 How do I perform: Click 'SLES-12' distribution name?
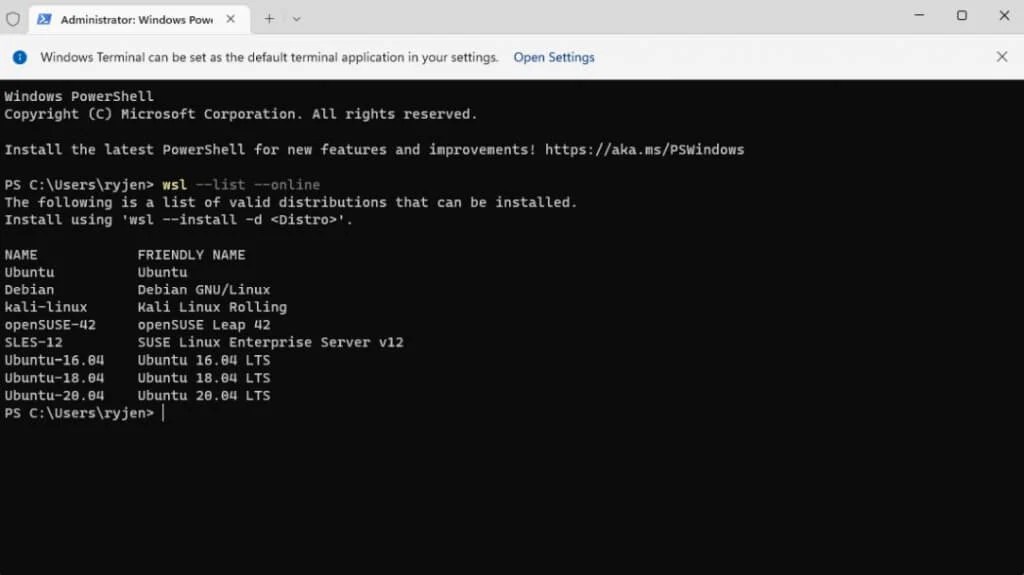coord(33,342)
